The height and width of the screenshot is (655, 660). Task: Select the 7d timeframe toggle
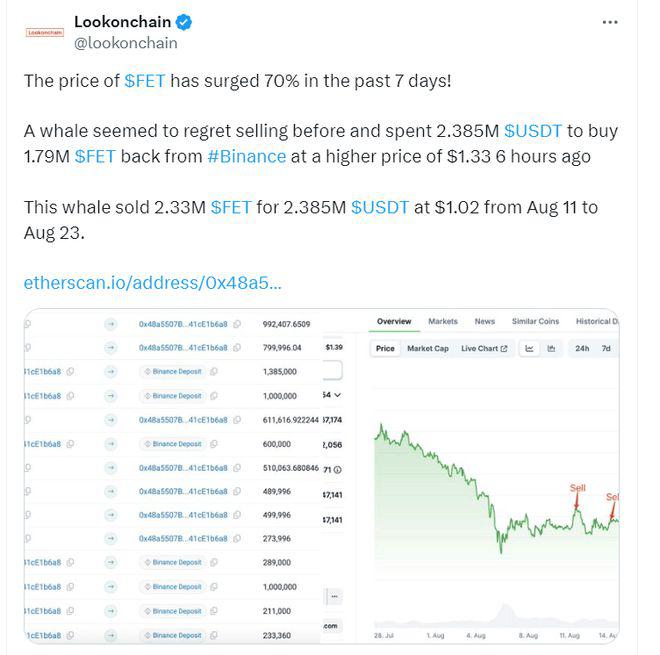pyautogui.click(x=606, y=349)
